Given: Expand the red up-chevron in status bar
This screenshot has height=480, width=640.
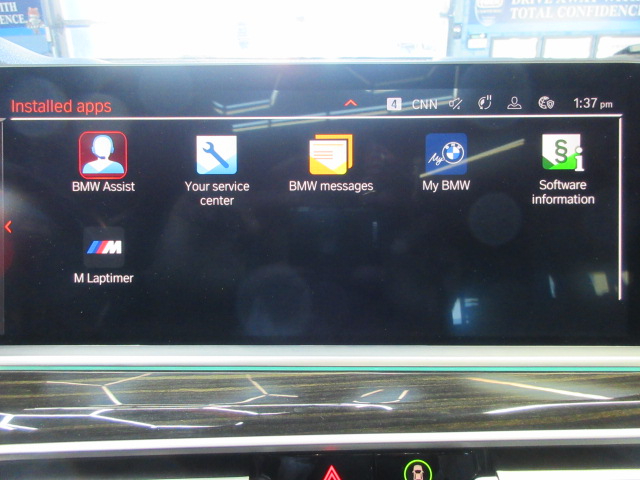Looking at the screenshot, I should (x=350, y=103).
